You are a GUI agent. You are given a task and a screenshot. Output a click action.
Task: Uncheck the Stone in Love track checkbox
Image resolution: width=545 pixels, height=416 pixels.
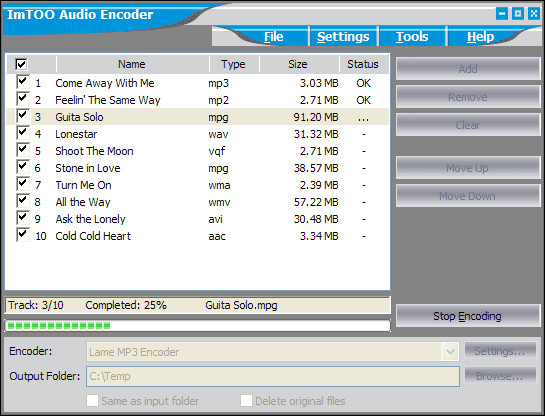pos(23,167)
